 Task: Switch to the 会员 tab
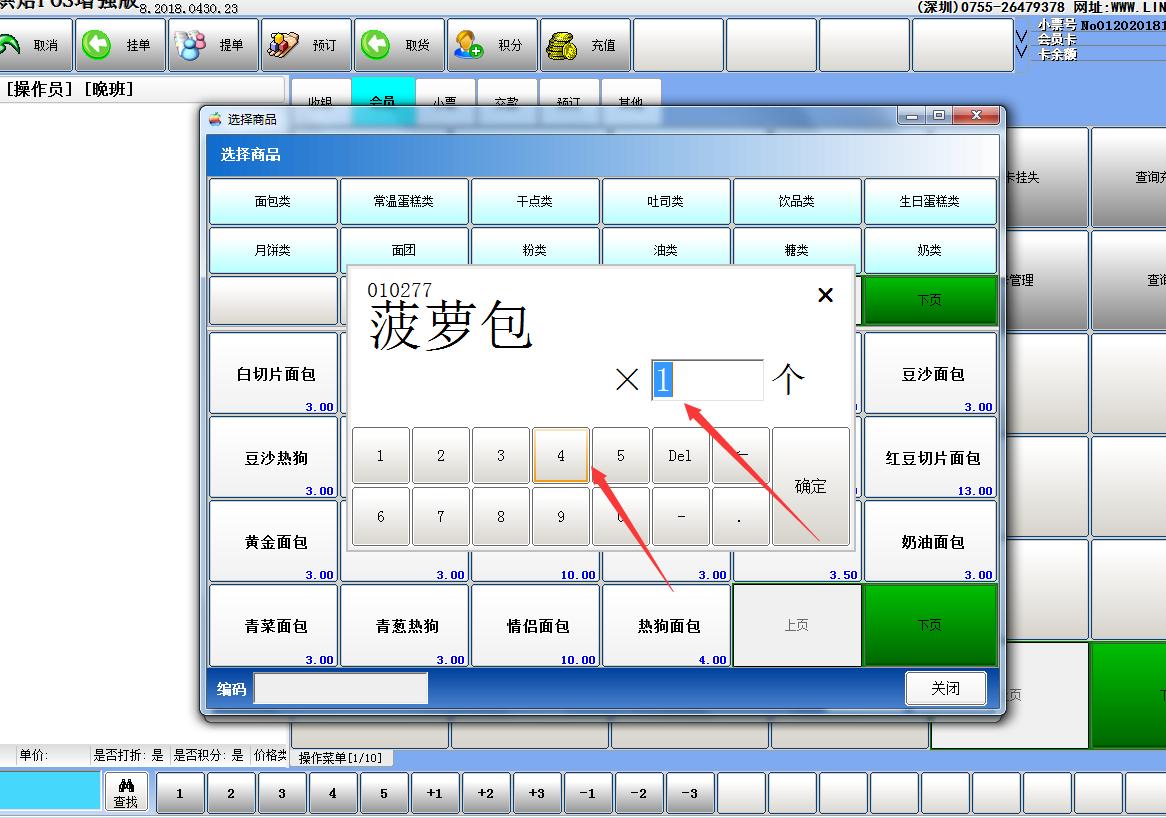tap(385, 99)
